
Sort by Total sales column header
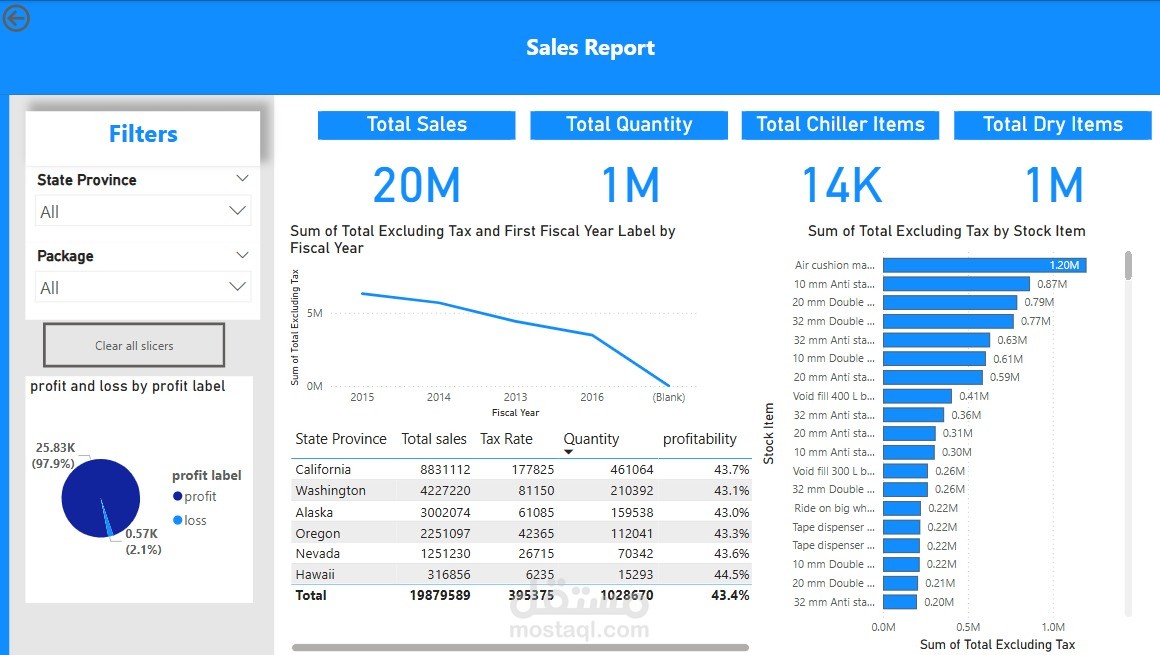pyautogui.click(x=434, y=439)
